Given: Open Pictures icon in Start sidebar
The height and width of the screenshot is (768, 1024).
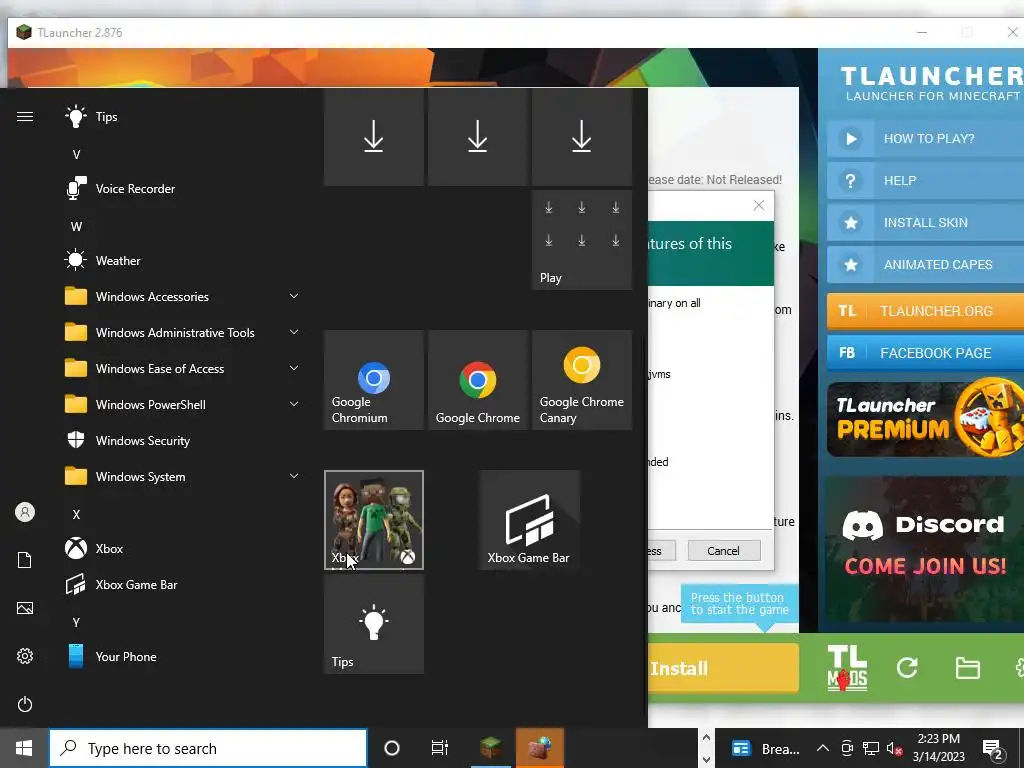Looking at the screenshot, I should [x=25, y=608].
